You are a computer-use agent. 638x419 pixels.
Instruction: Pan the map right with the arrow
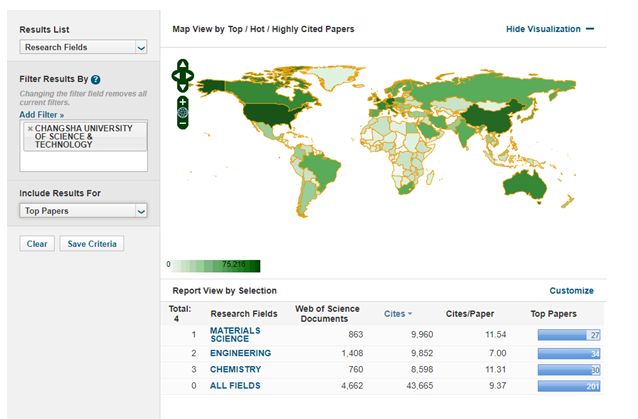190,76
